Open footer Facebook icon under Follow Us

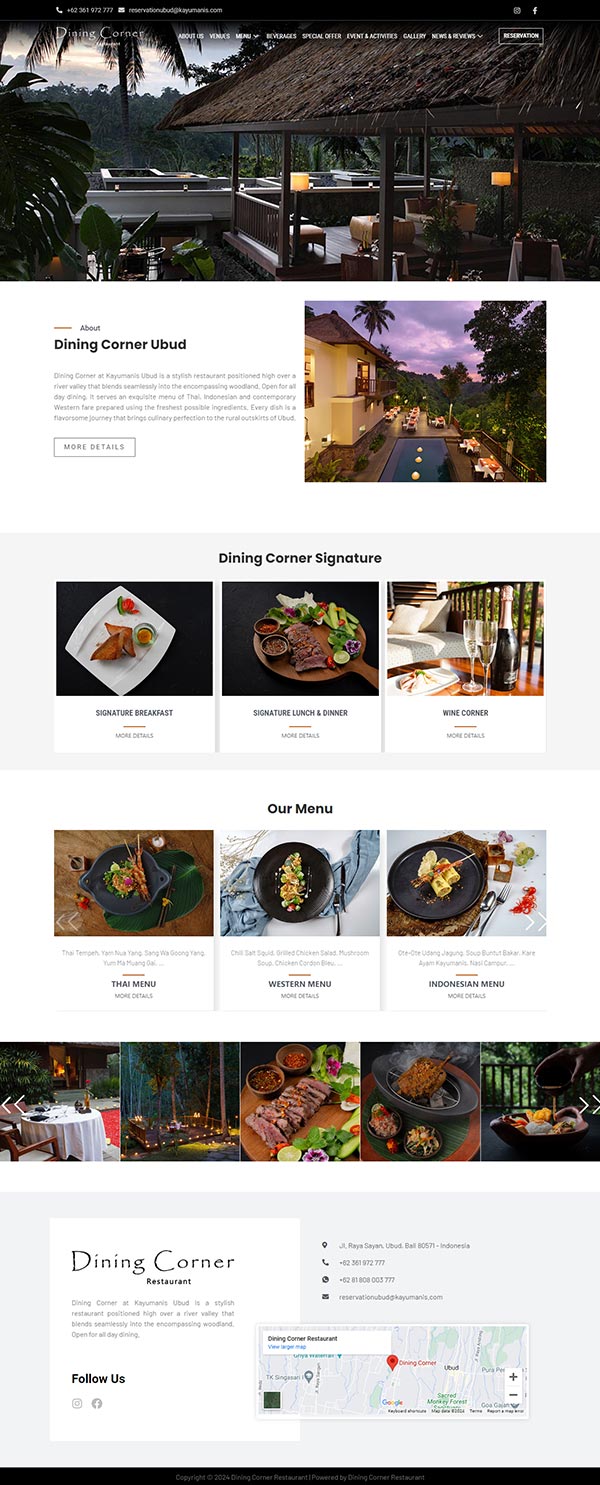coord(97,1403)
